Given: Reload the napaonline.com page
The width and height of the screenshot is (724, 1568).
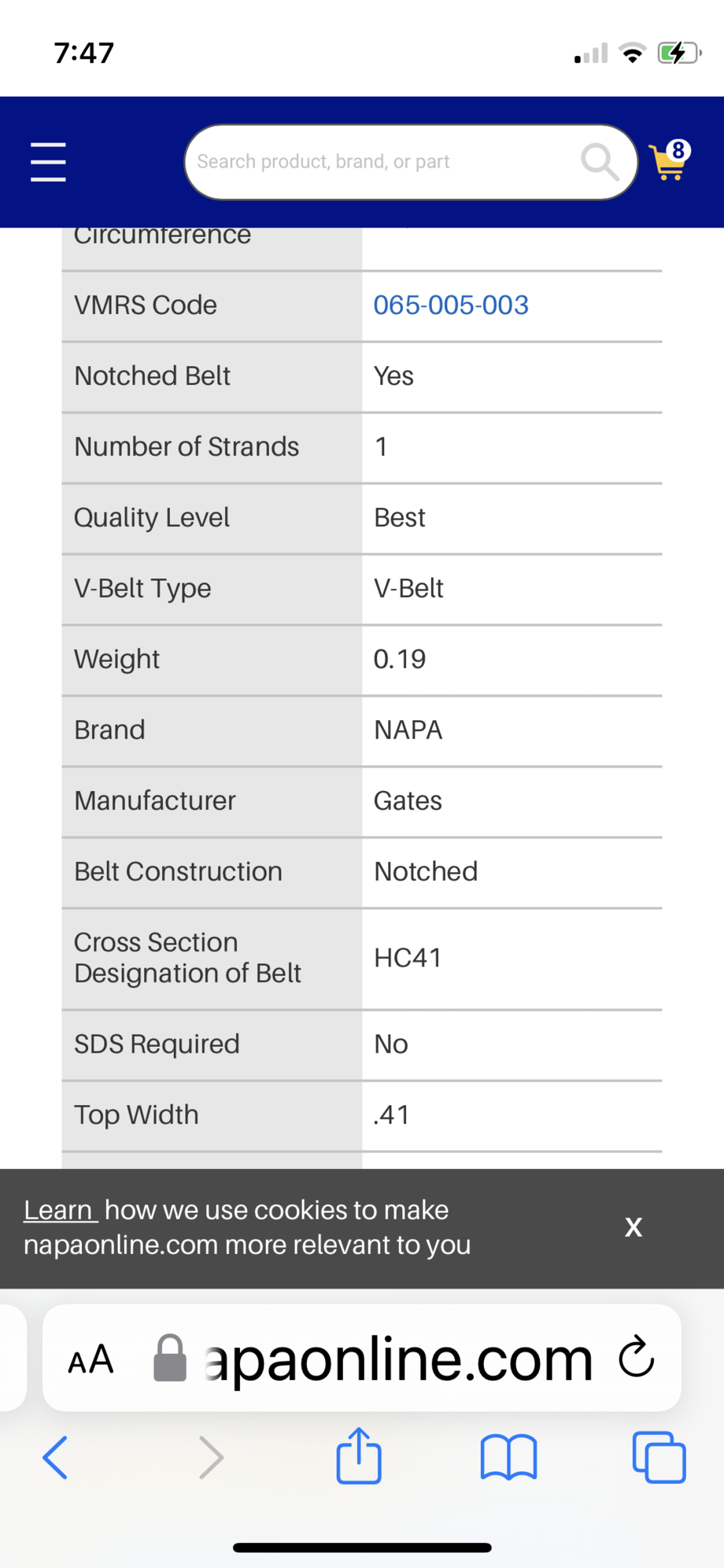Looking at the screenshot, I should pos(636,1357).
